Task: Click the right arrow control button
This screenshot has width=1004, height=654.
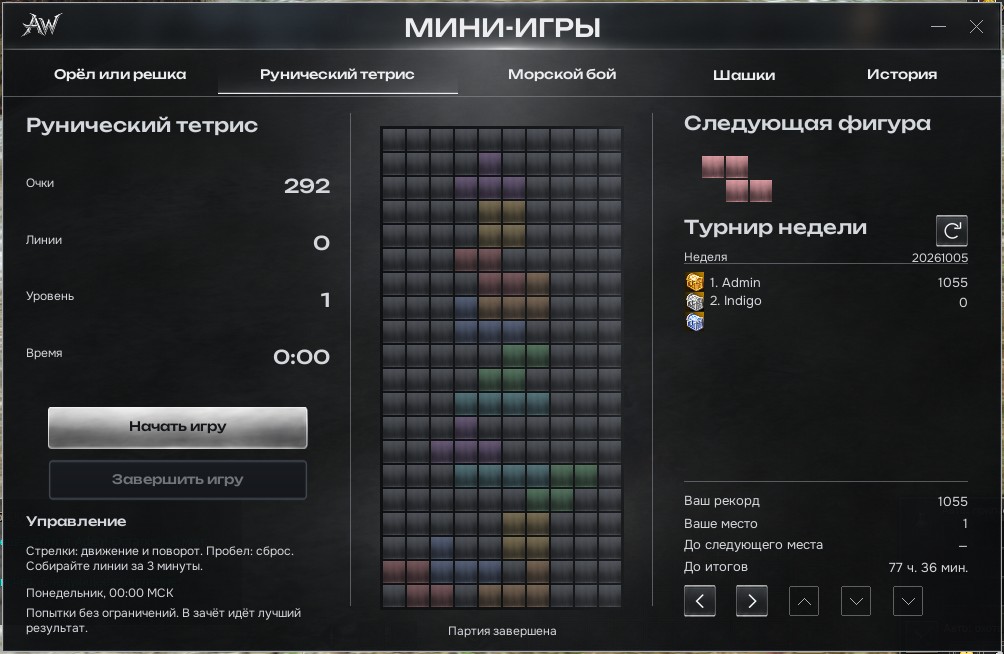Action: click(752, 601)
